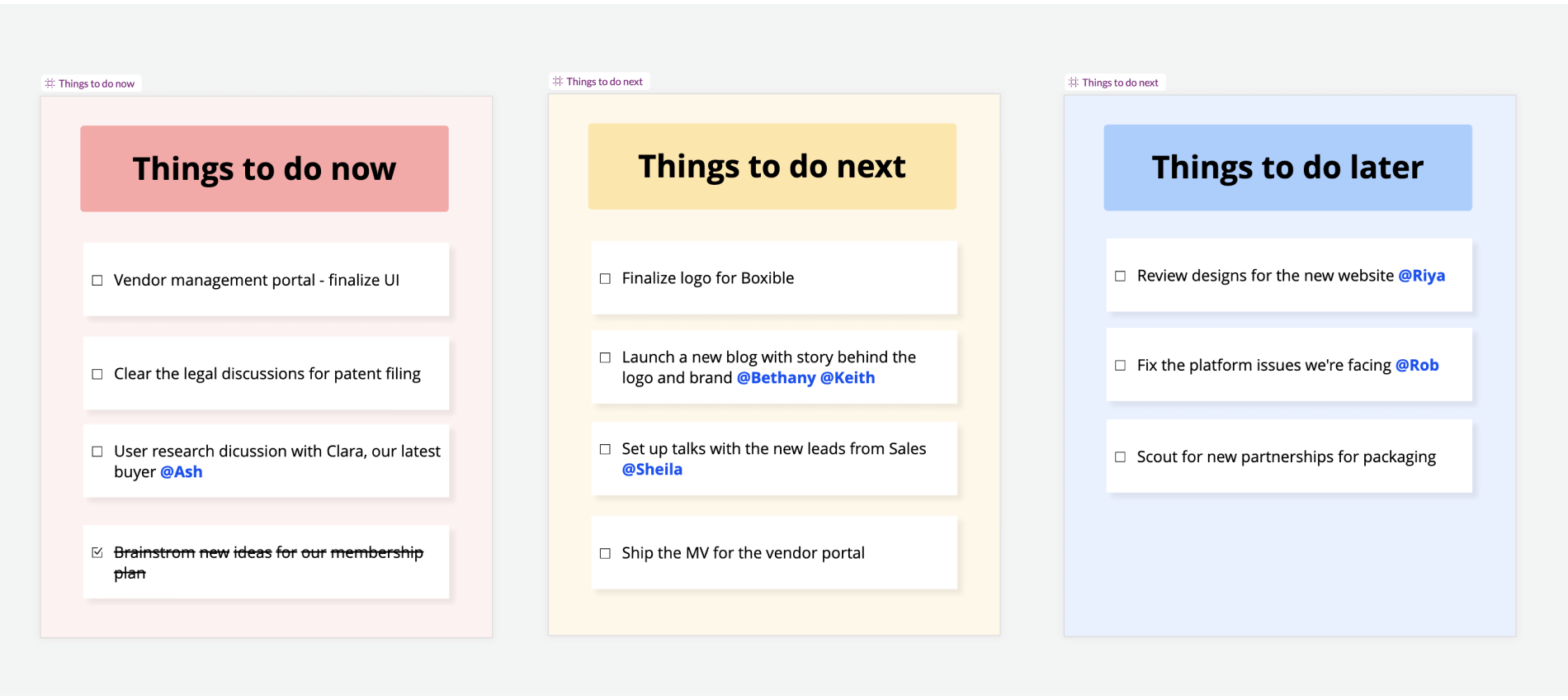Click the frame icon above the yellow board
This screenshot has height=700, width=1568.
click(x=558, y=81)
